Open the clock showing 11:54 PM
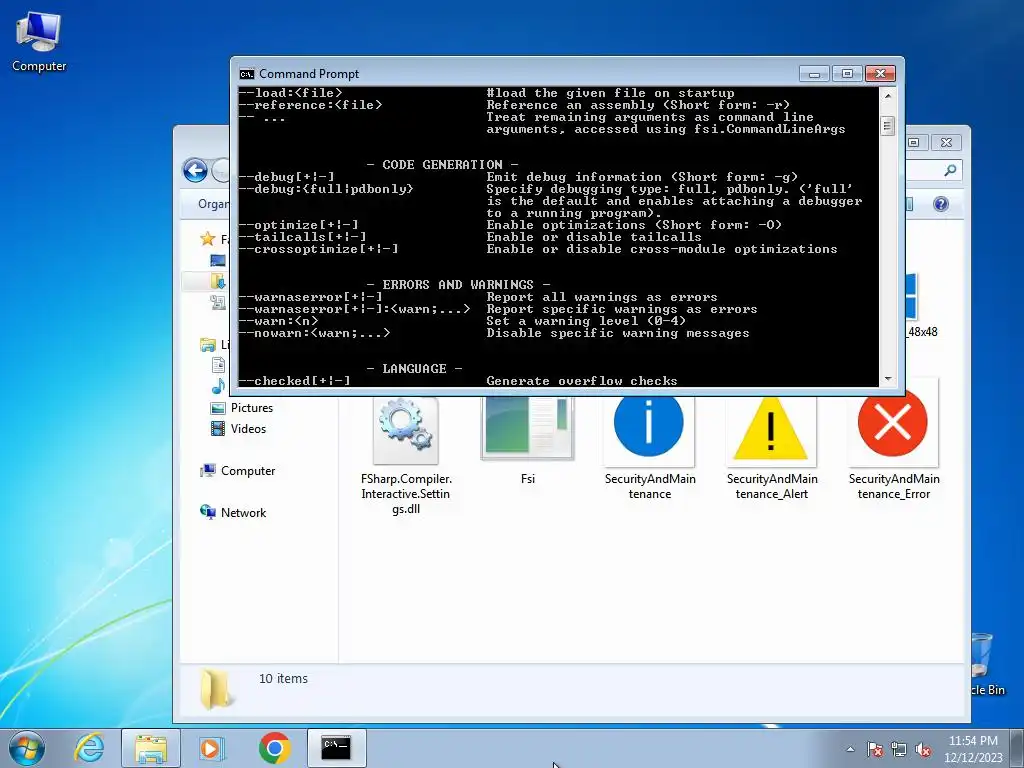 coord(973,748)
